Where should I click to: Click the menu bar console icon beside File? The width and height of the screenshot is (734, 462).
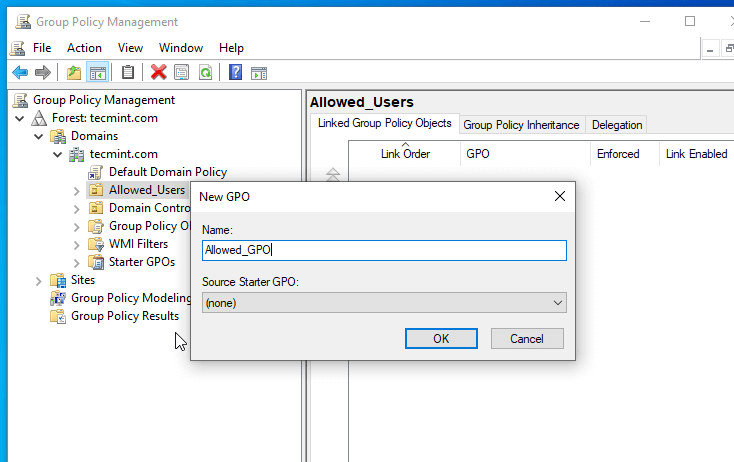[18, 48]
